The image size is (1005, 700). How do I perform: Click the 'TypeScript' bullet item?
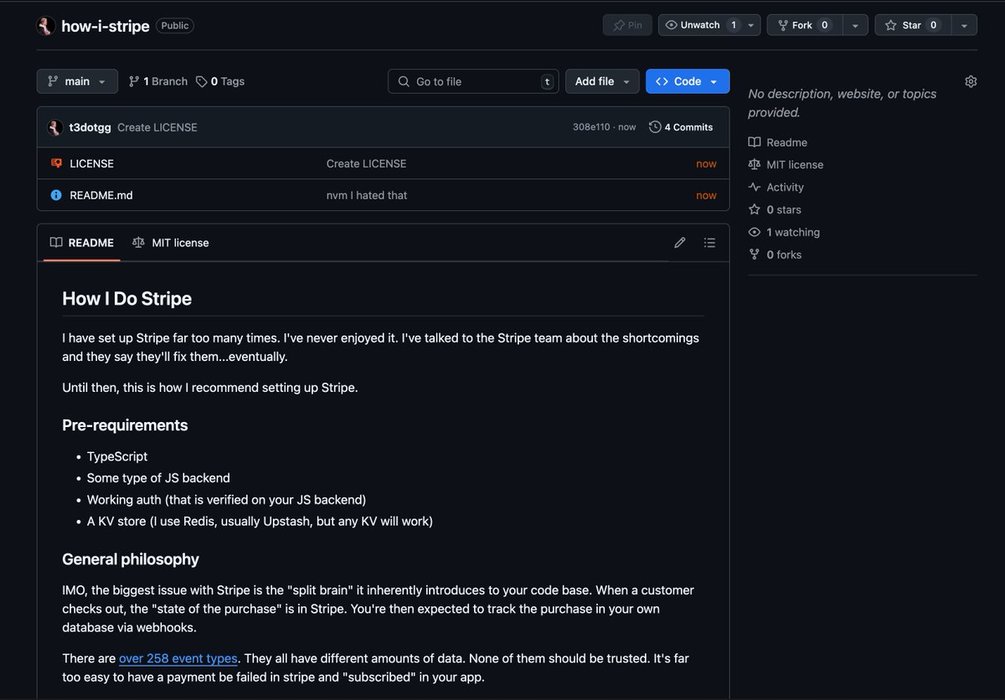[117, 456]
